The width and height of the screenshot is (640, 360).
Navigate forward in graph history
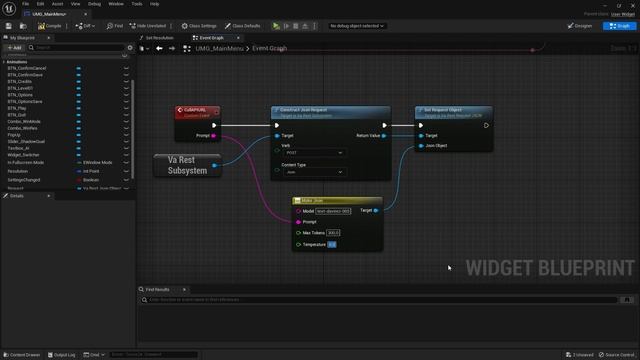point(172,49)
